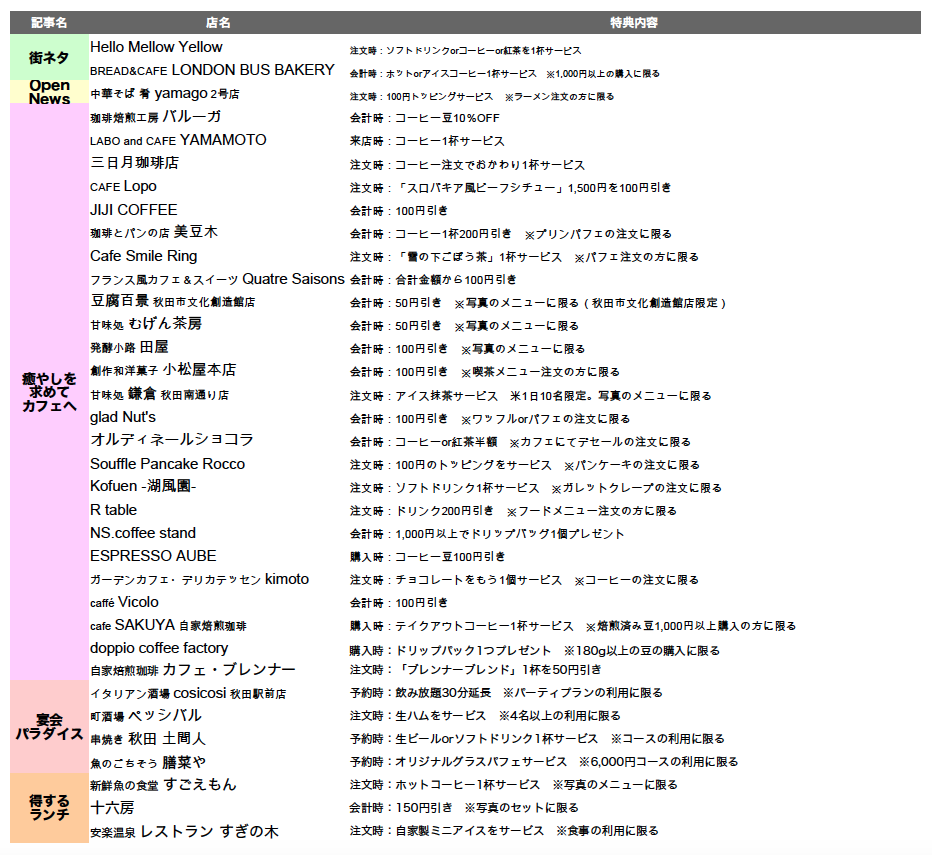Click the Cafe Smile Ring shop name
Screen dimensions: 932x855
pos(143,256)
